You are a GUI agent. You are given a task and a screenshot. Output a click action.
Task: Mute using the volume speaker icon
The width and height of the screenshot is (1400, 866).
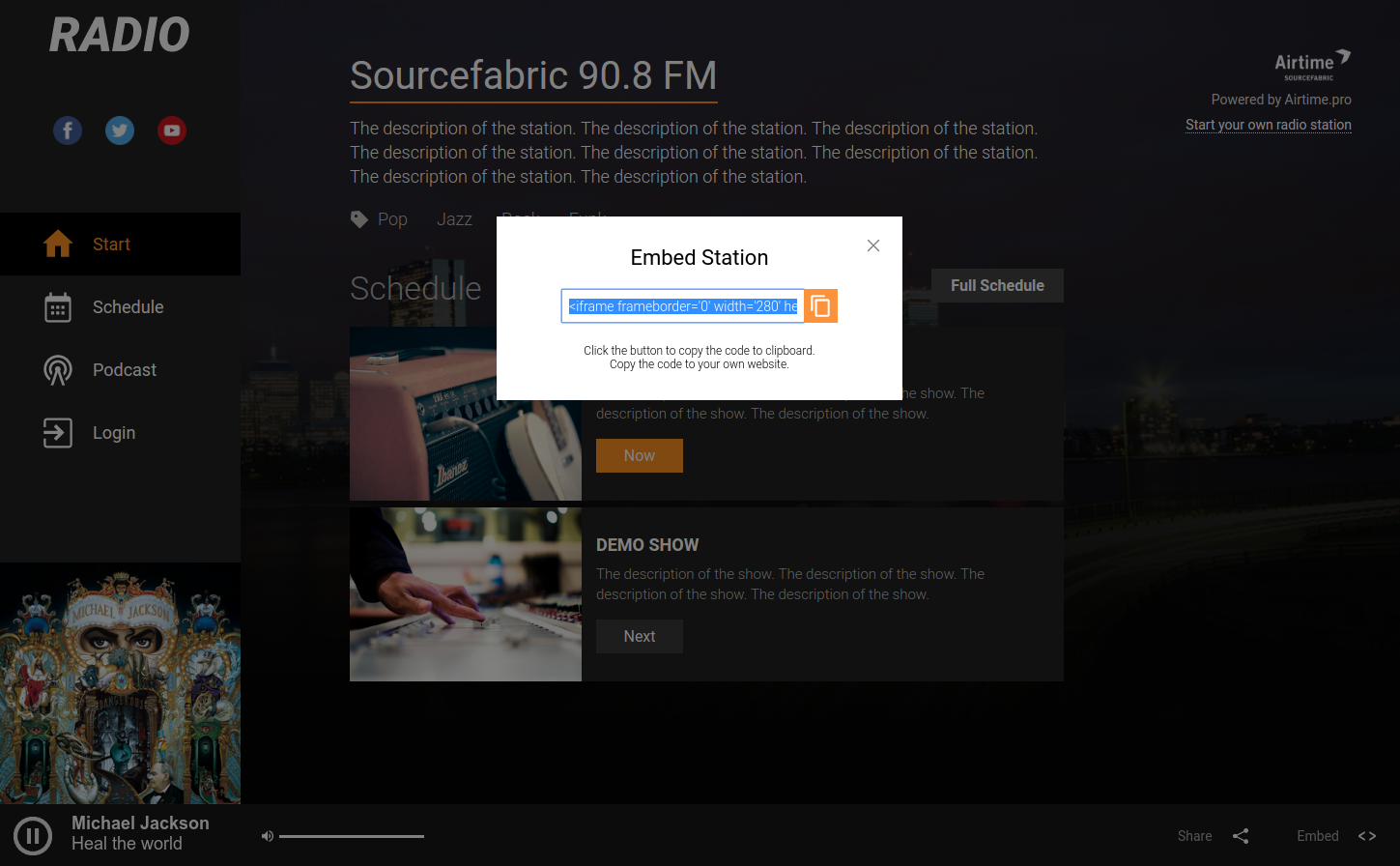[x=268, y=836]
